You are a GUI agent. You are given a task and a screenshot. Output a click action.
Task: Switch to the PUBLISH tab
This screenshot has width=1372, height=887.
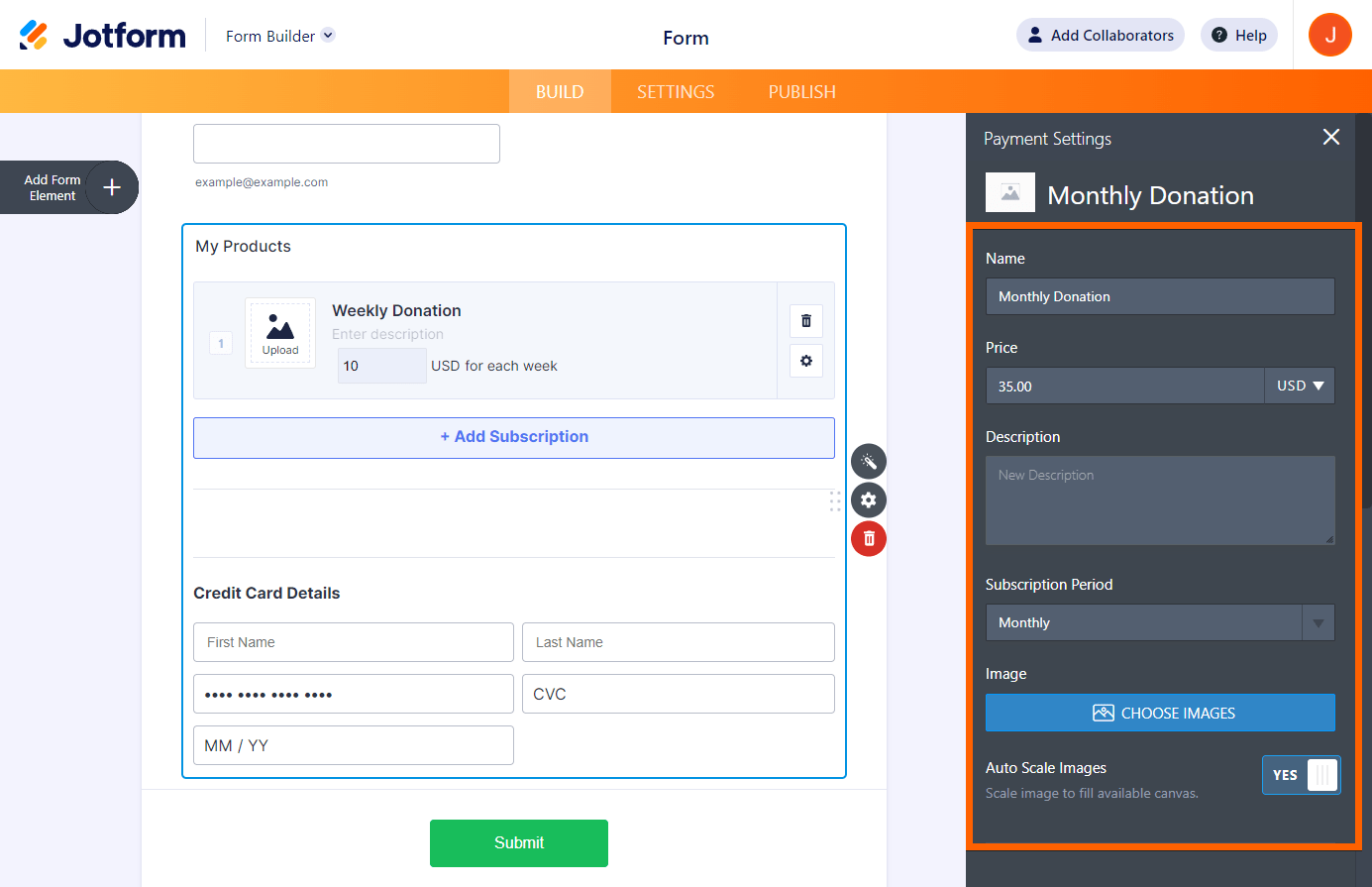click(x=802, y=91)
